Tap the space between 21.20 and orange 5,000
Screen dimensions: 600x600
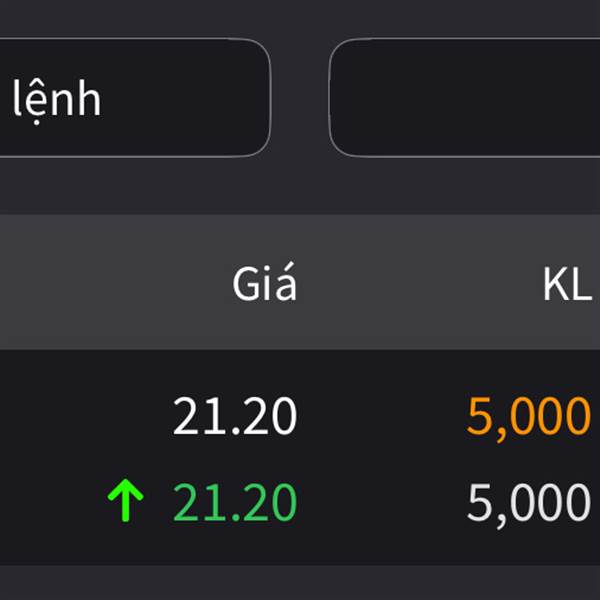click(382, 416)
